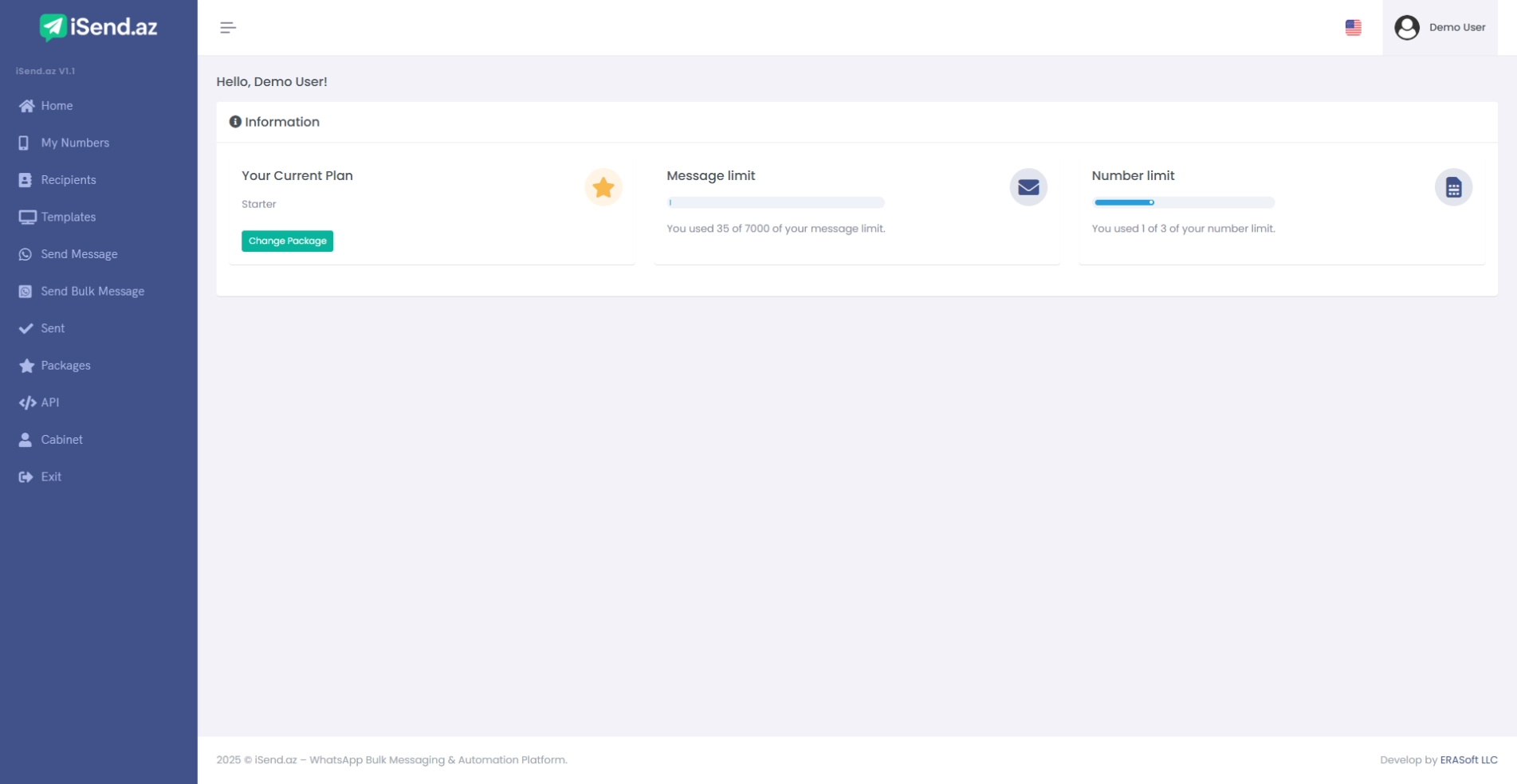Image resolution: width=1517 pixels, height=784 pixels.
Task: Click the envelope Message limit icon
Action: [x=1028, y=187]
